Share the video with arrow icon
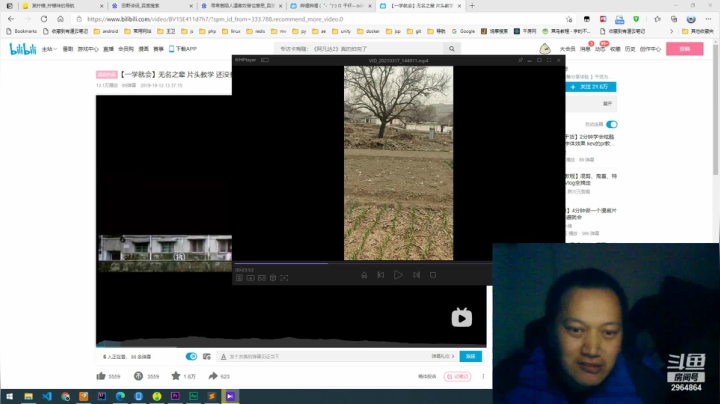The image size is (720, 404). click(213, 376)
